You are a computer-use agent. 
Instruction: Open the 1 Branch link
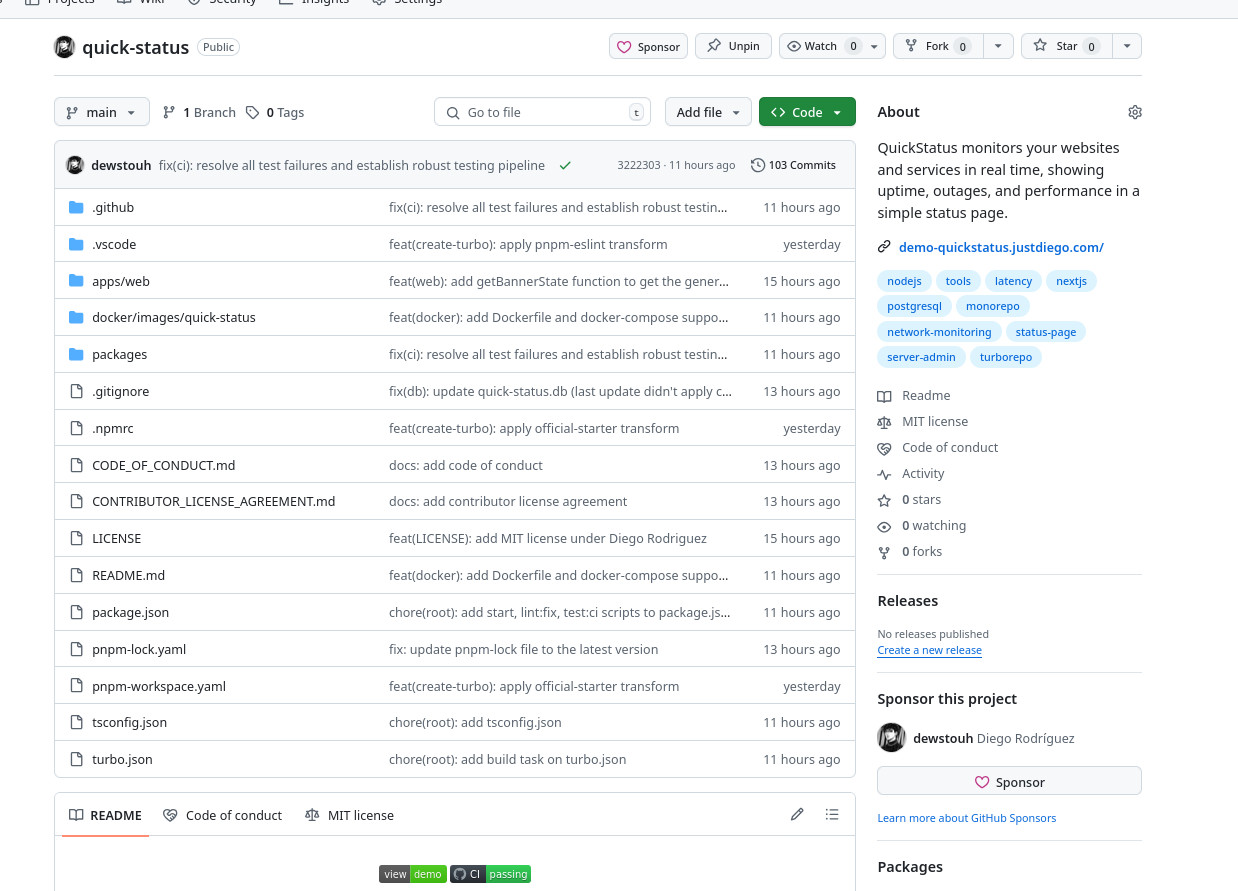pos(199,112)
